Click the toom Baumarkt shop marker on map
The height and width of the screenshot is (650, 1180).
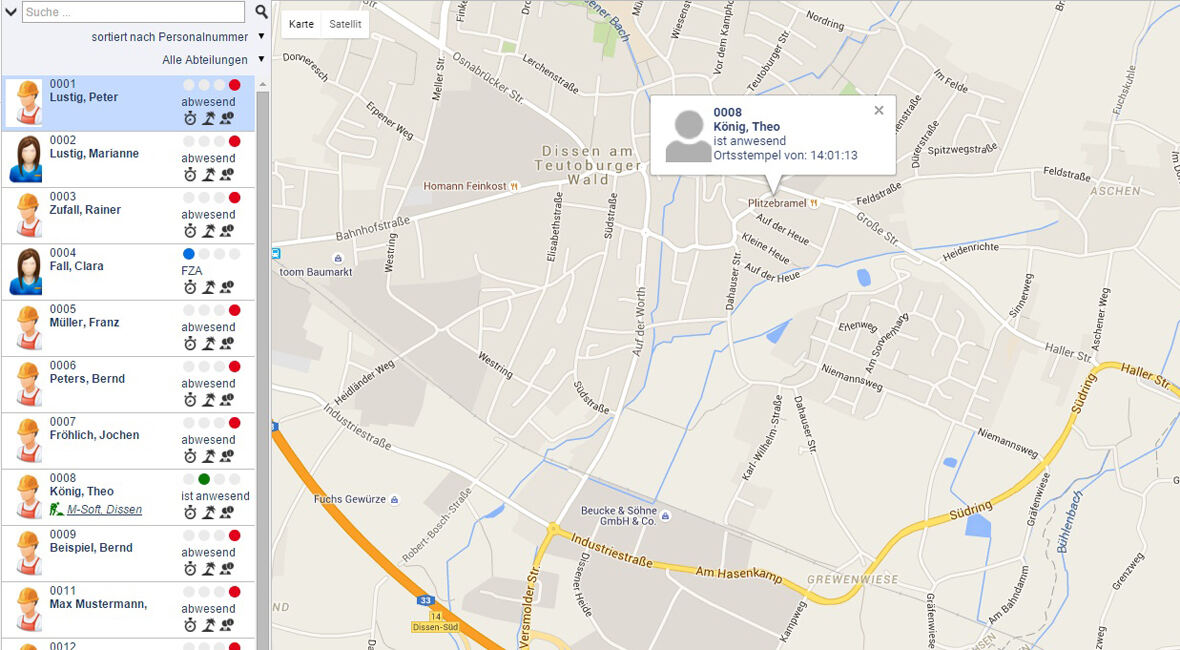point(337,259)
